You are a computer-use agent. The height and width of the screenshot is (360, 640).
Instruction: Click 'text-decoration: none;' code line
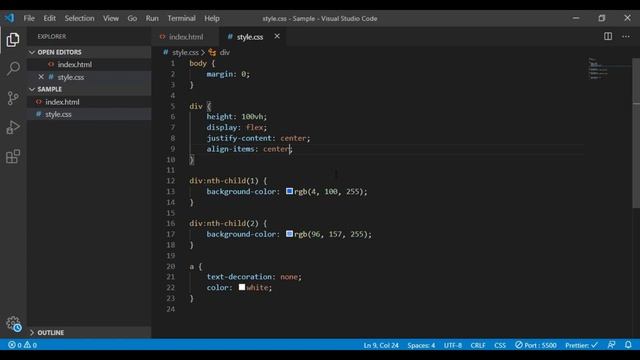tap(254, 277)
